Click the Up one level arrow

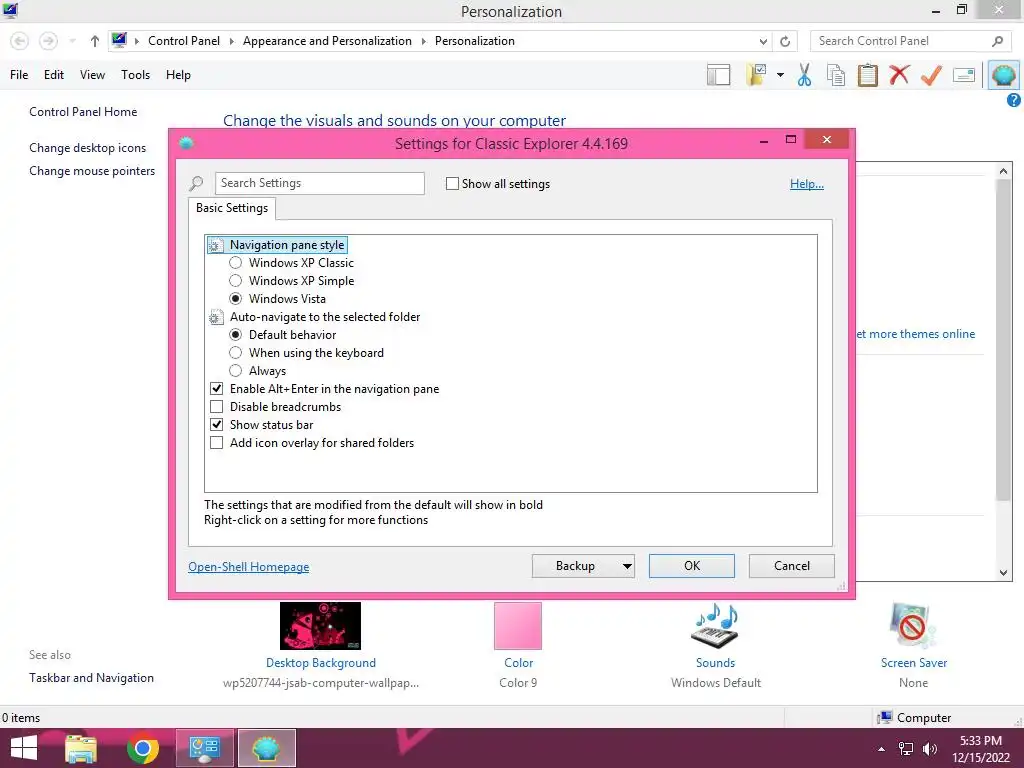tap(95, 41)
